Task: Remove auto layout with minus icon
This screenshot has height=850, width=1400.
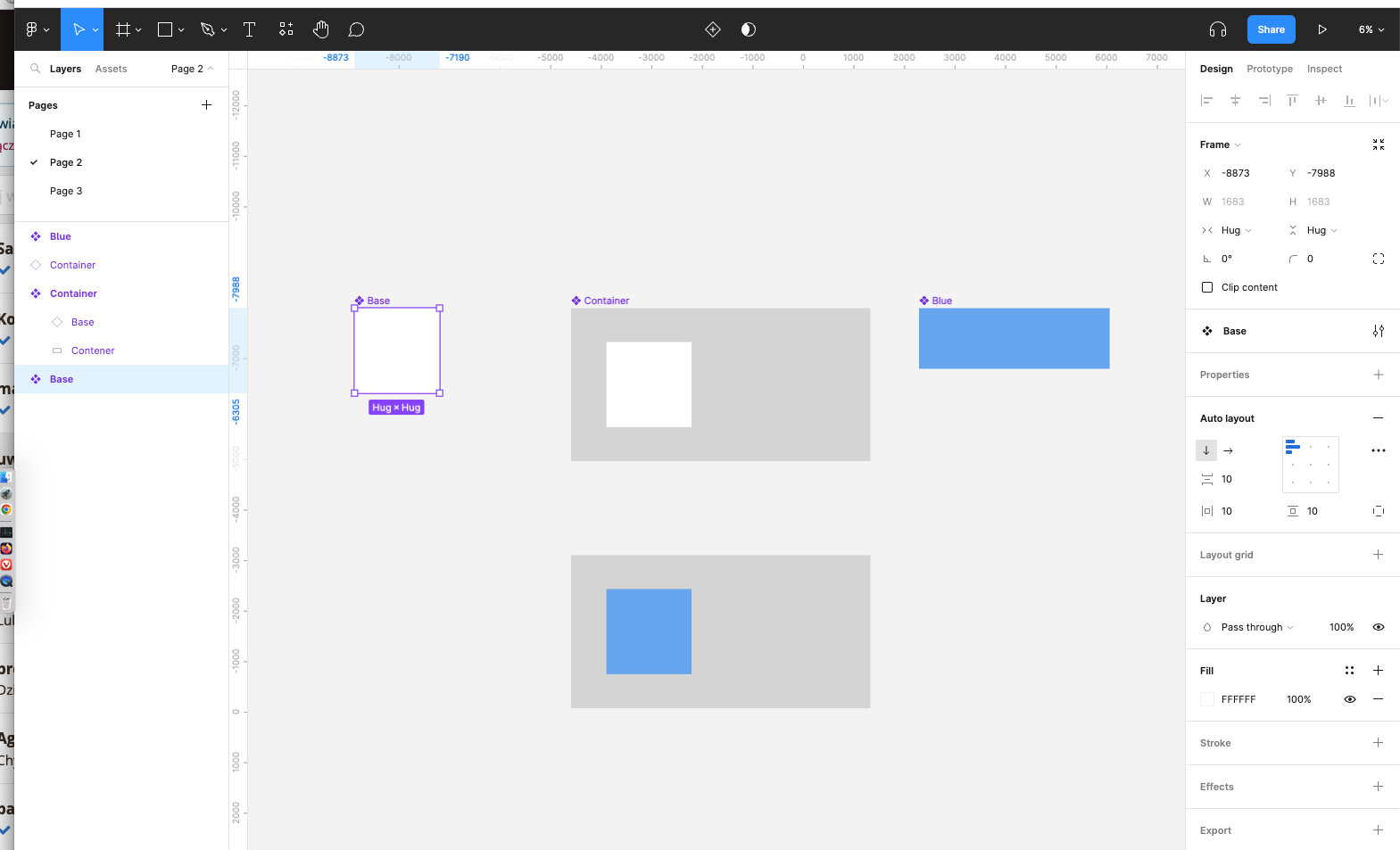Action: 1379,418
